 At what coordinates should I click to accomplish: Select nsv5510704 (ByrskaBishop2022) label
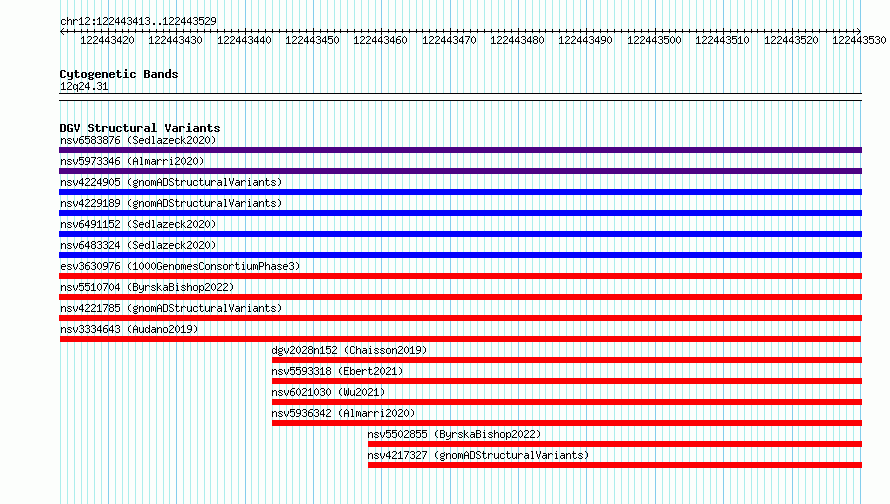tap(147, 287)
